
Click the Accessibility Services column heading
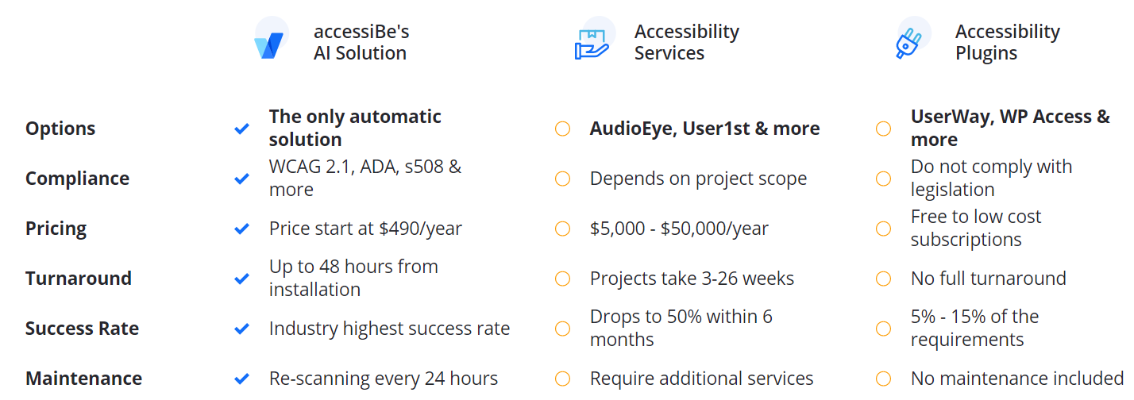pyautogui.click(x=686, y=43)
